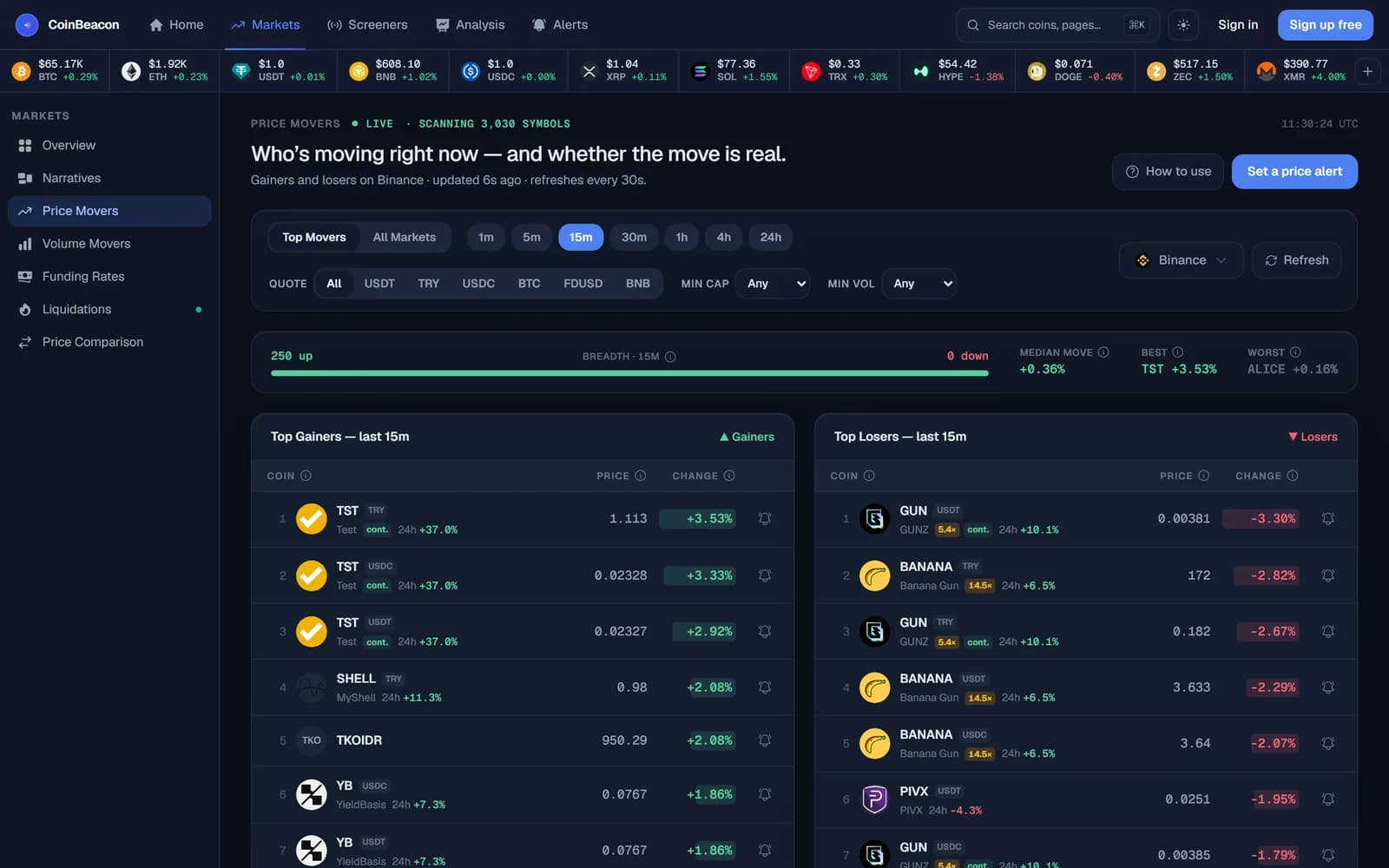
Task: Filter quote by USDT
Action: coord(379,284)
